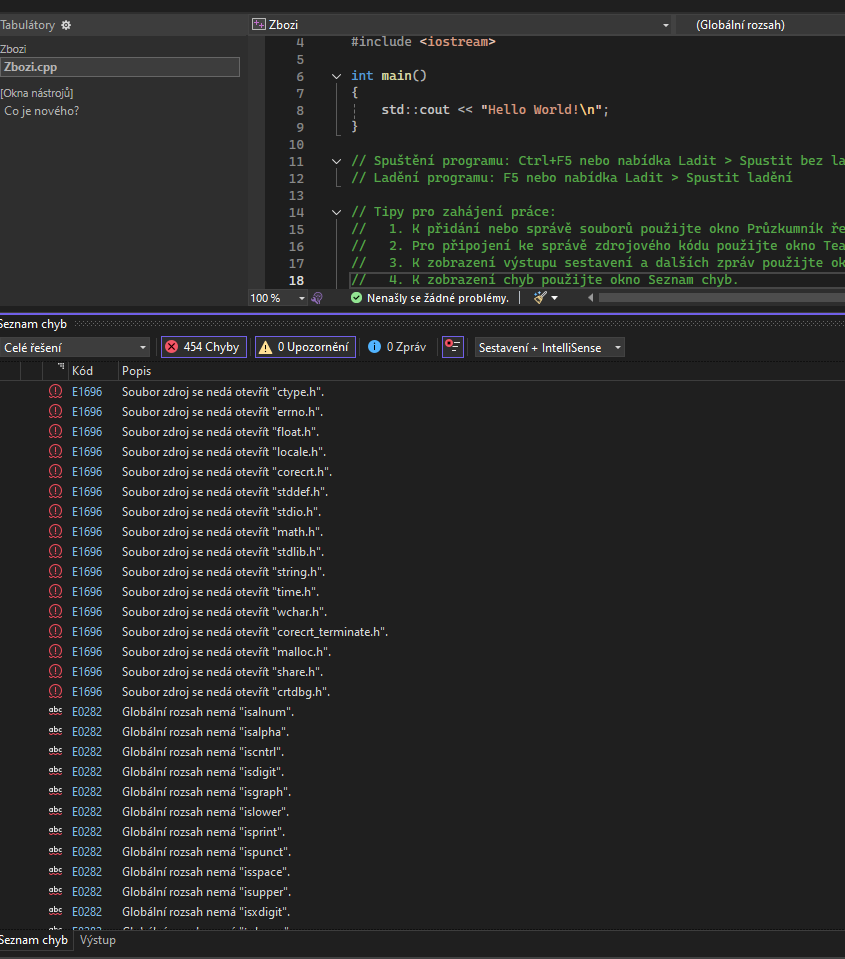
Task: Click the code cleanup broom icon
Action: [541, 298]
